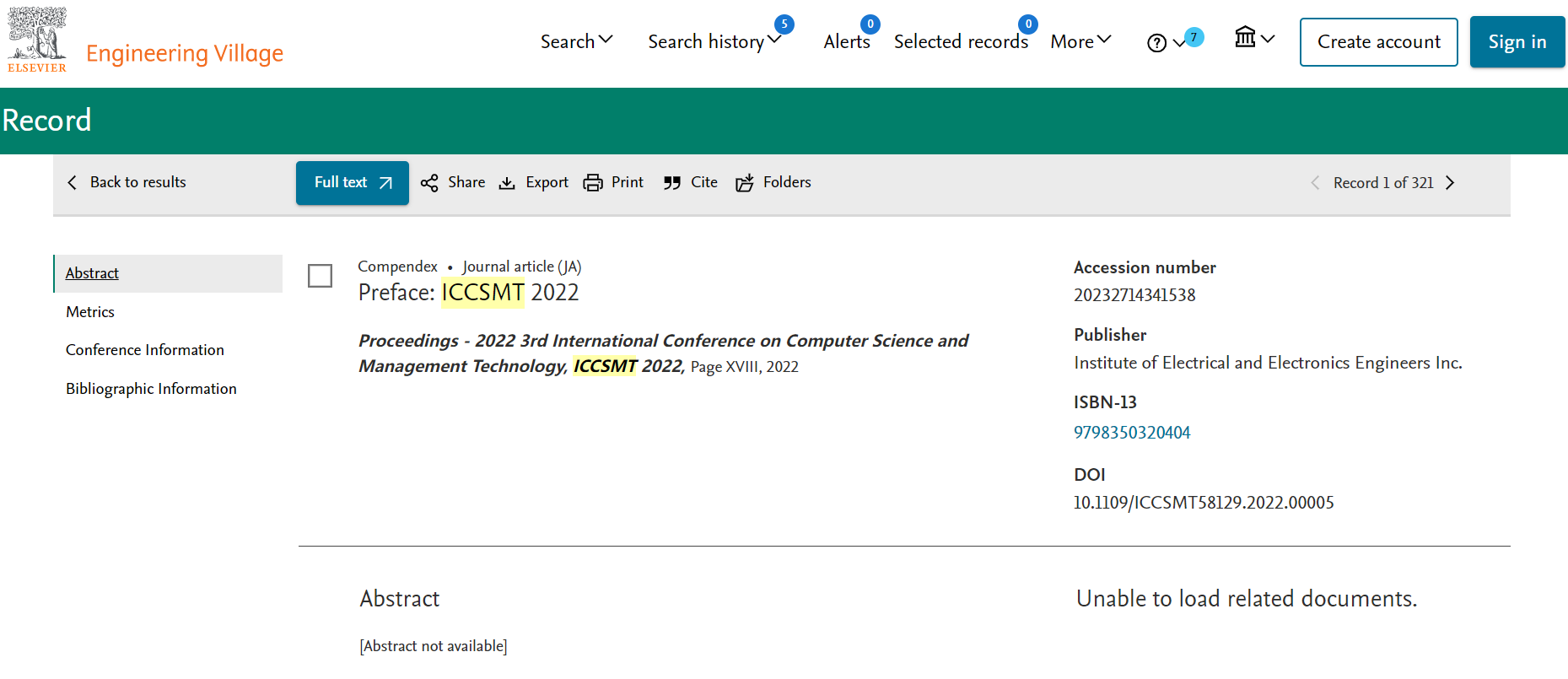This screenshot has height=679, width=1568.
Task: Tick the record selection checkbox
Action: click(x=320, y=276)
